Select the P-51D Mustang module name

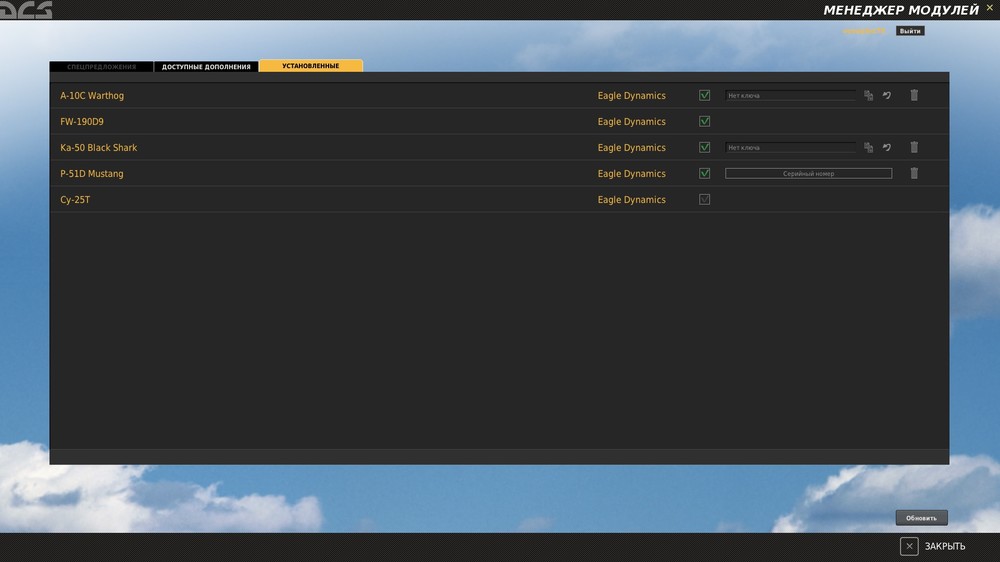tap(92, 174)
